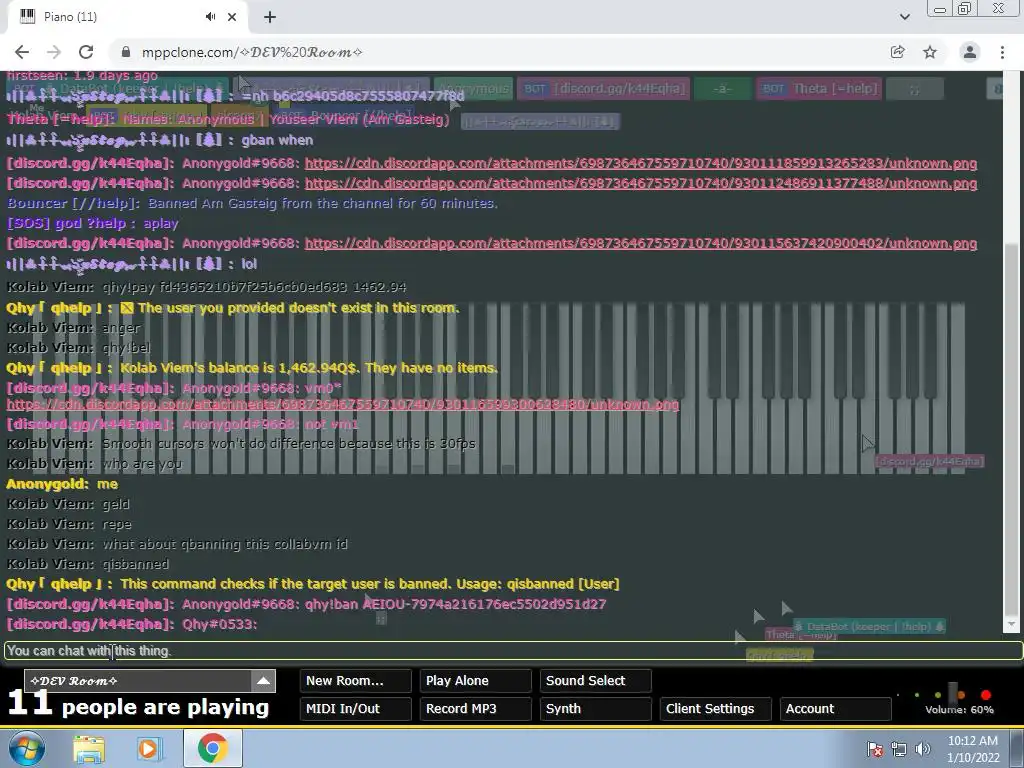Image resolution: width=1024 pixels, height=768 pixels.
Task: Click the browser forward arrow
Action: click(x=54, y=52)
